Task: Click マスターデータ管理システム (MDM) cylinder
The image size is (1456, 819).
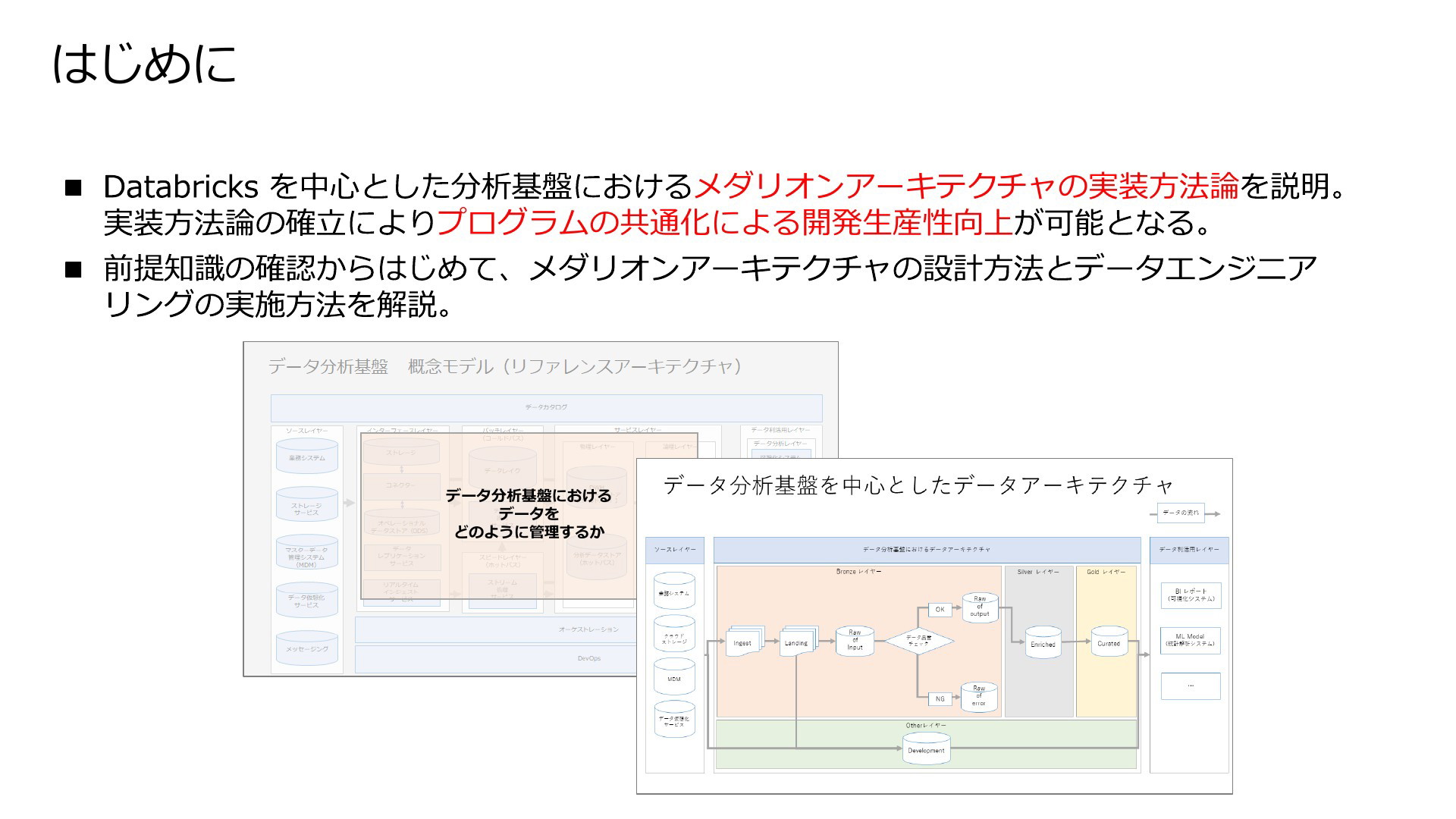Action: click(307, 554)
